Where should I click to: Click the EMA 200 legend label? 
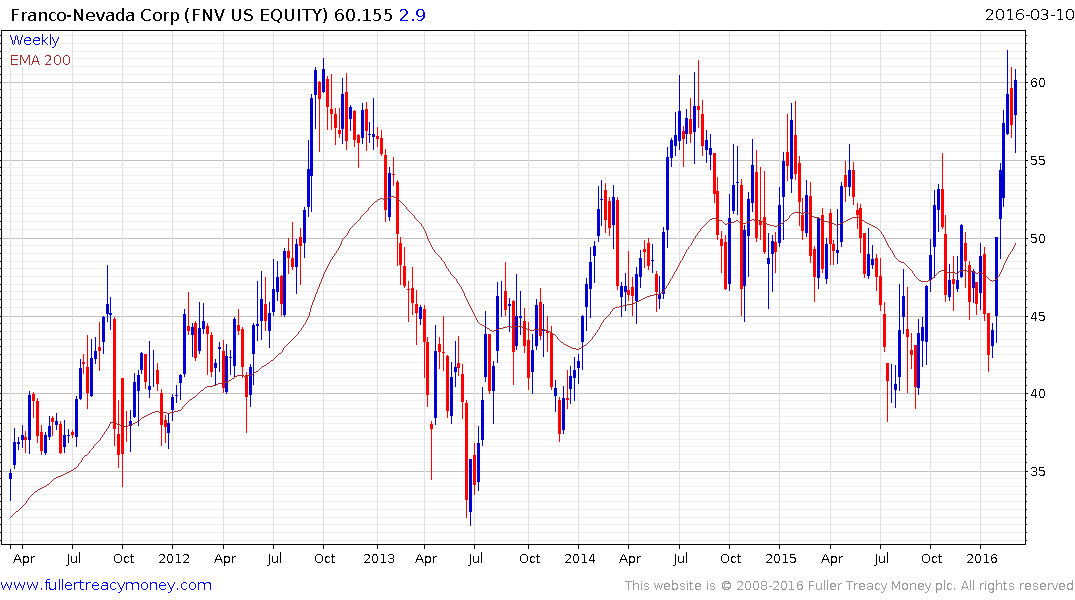pos(40,60)
